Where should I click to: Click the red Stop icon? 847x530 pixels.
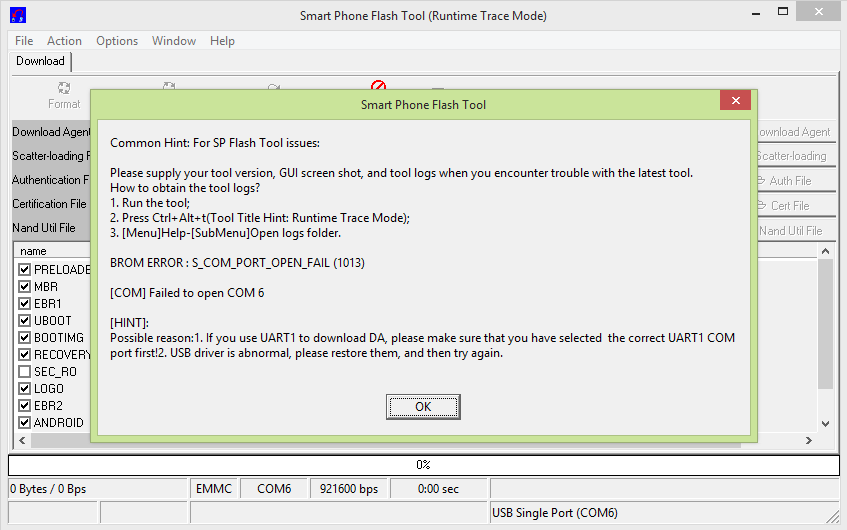click(379, 85)
